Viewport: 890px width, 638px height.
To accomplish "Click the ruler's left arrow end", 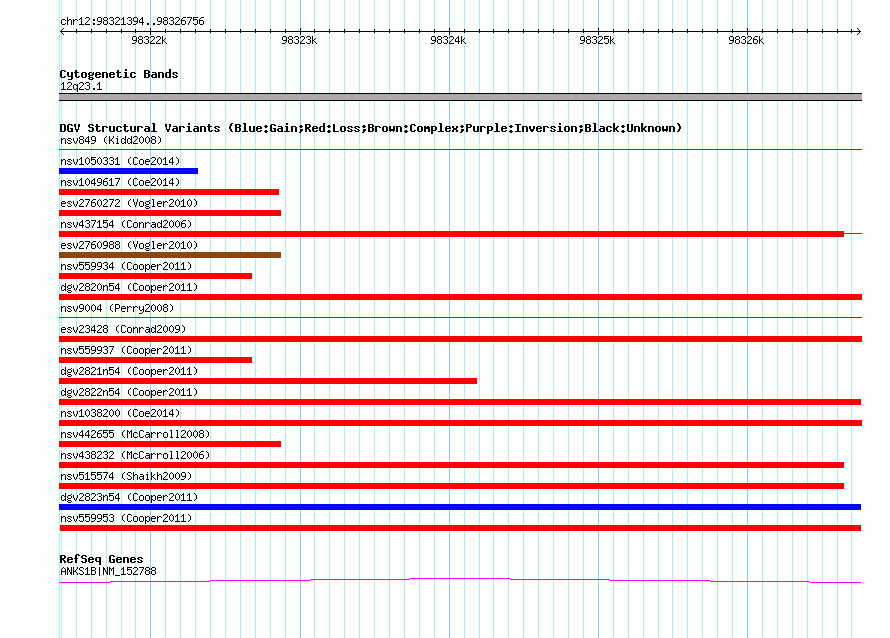I will pos(62,32).
